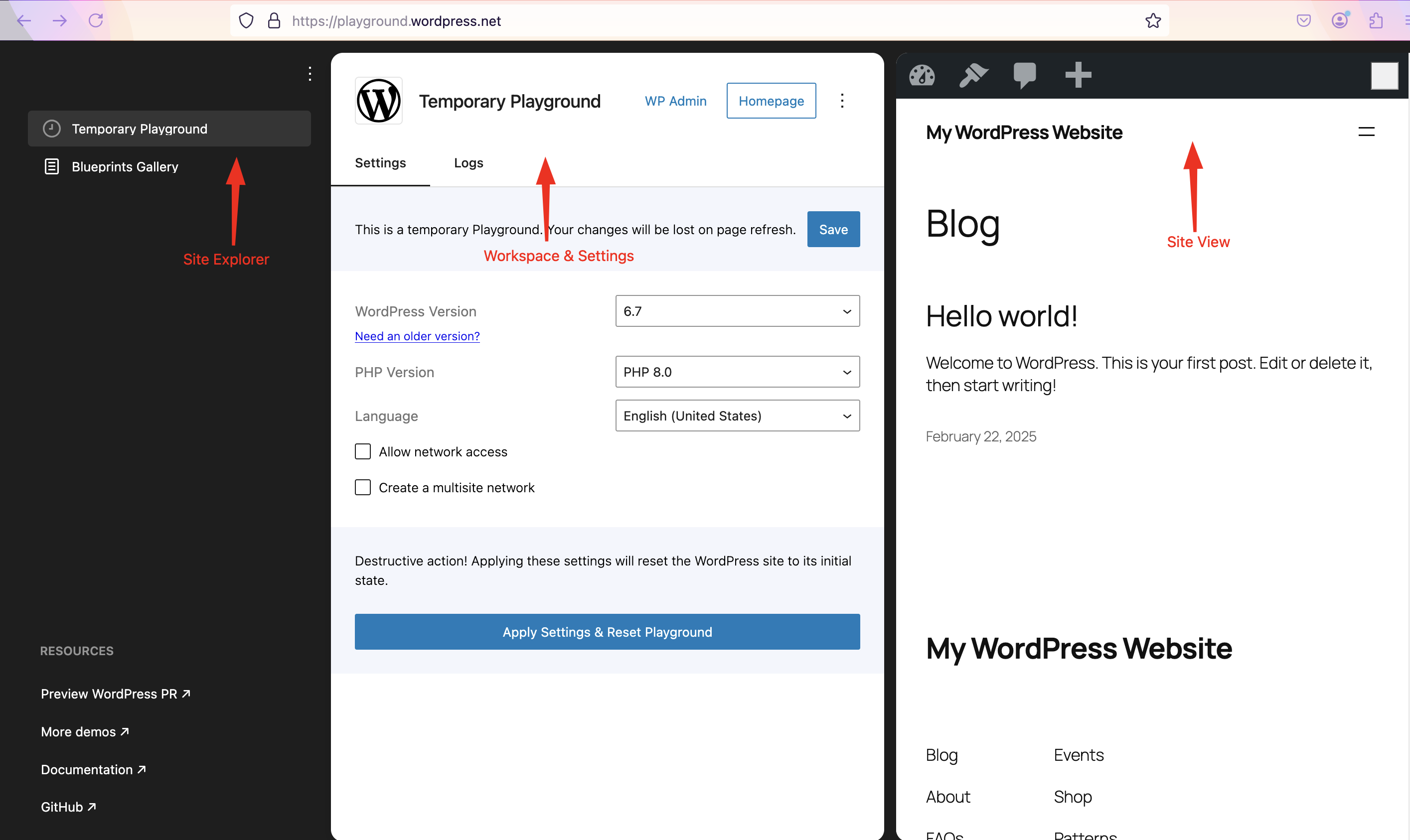This screenshot has height=840, width=1410.
Task: Click the padlock site security icon
Action: click(x=274, y=21)
